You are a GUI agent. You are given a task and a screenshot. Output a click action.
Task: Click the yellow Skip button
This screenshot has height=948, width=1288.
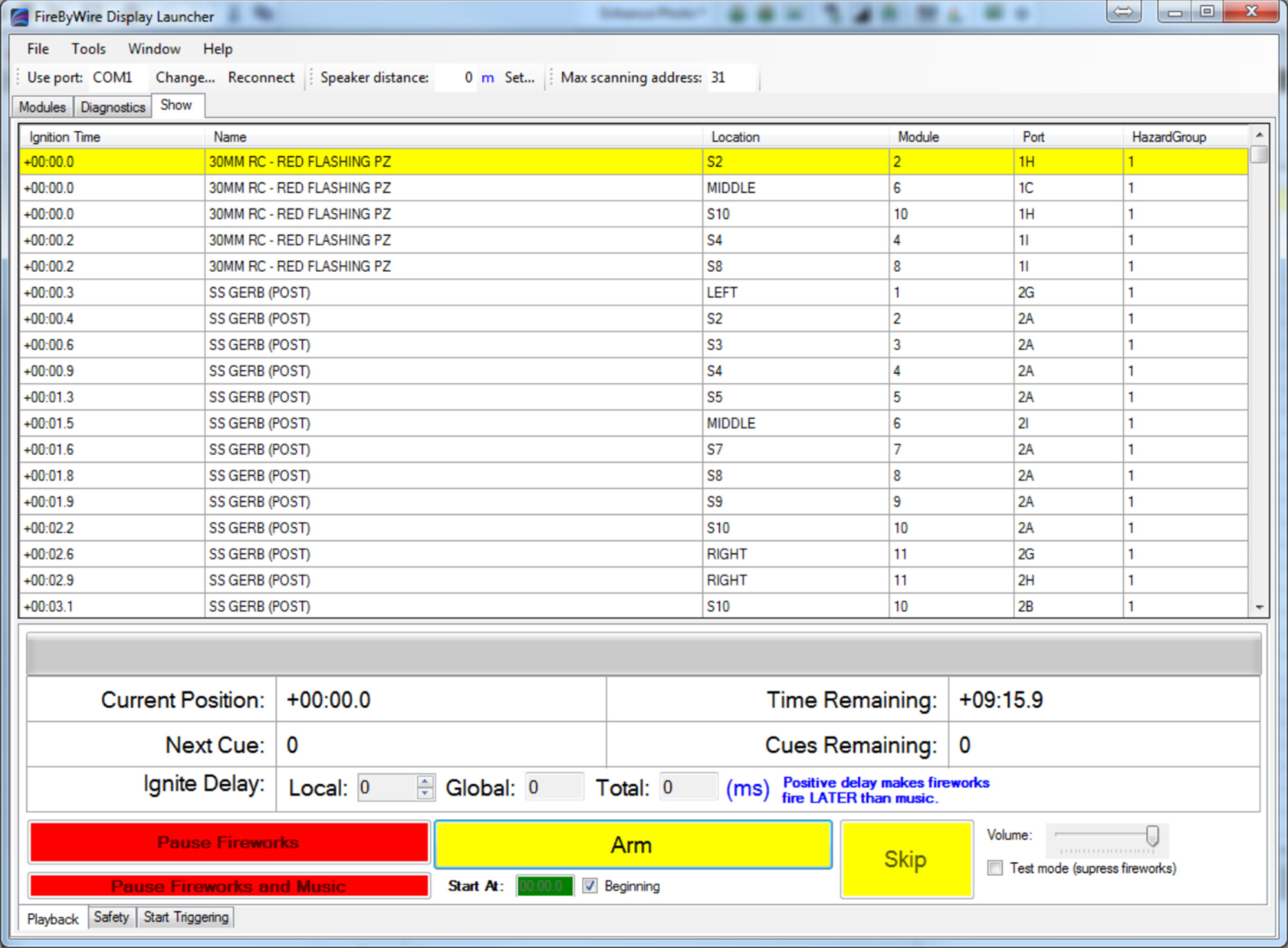point(906,859)
